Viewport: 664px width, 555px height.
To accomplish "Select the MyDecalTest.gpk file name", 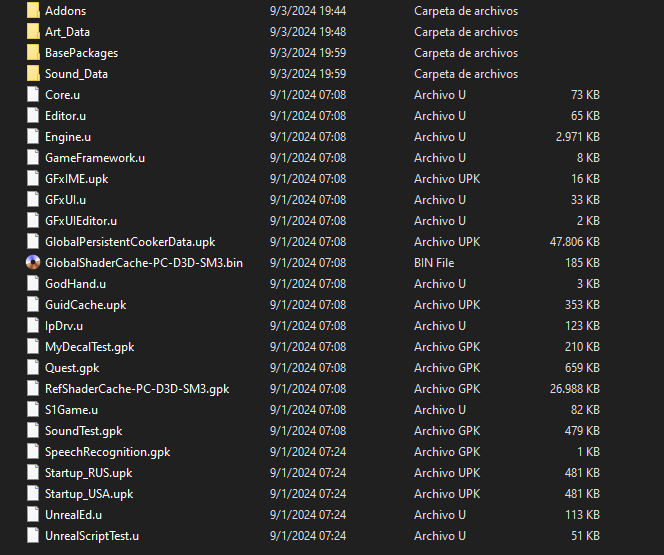I will click(x=89, y=346).
